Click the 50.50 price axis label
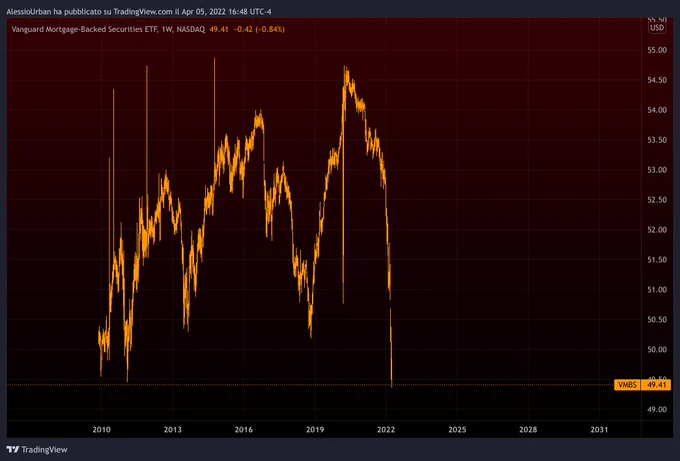 pyautogui.click(x=657, y=320)
